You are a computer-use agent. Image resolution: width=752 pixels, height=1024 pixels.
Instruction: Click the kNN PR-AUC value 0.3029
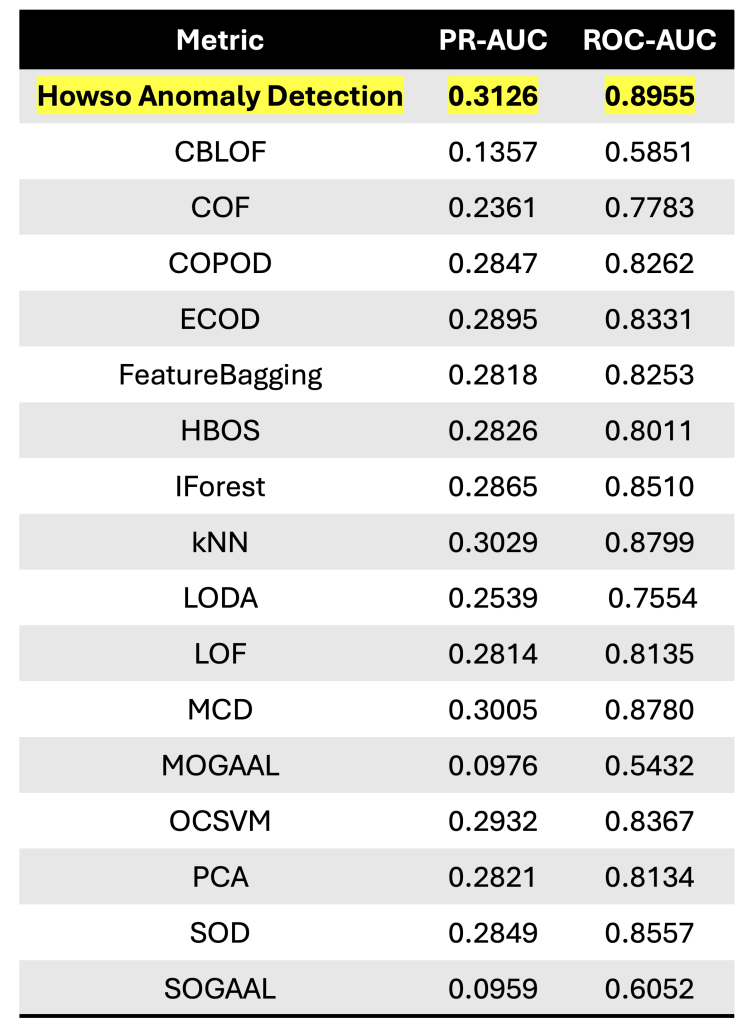pos(493,543)
